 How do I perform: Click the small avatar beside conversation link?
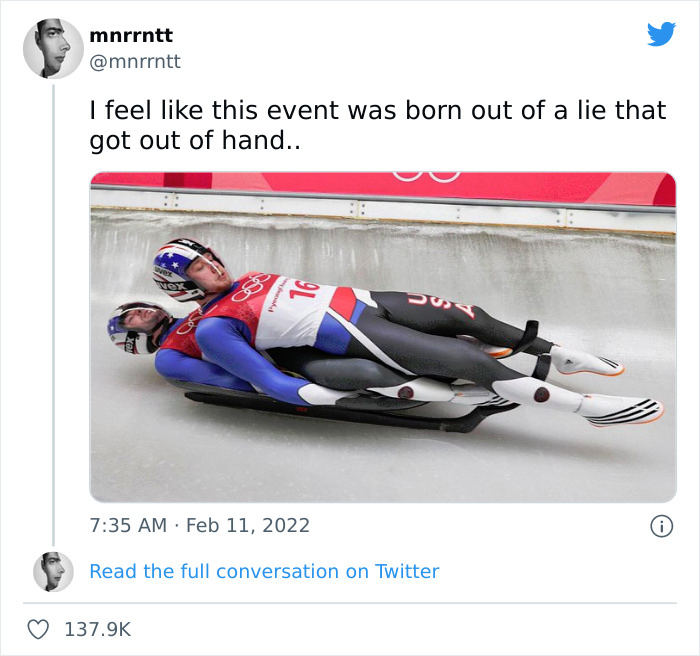(53, 571)
